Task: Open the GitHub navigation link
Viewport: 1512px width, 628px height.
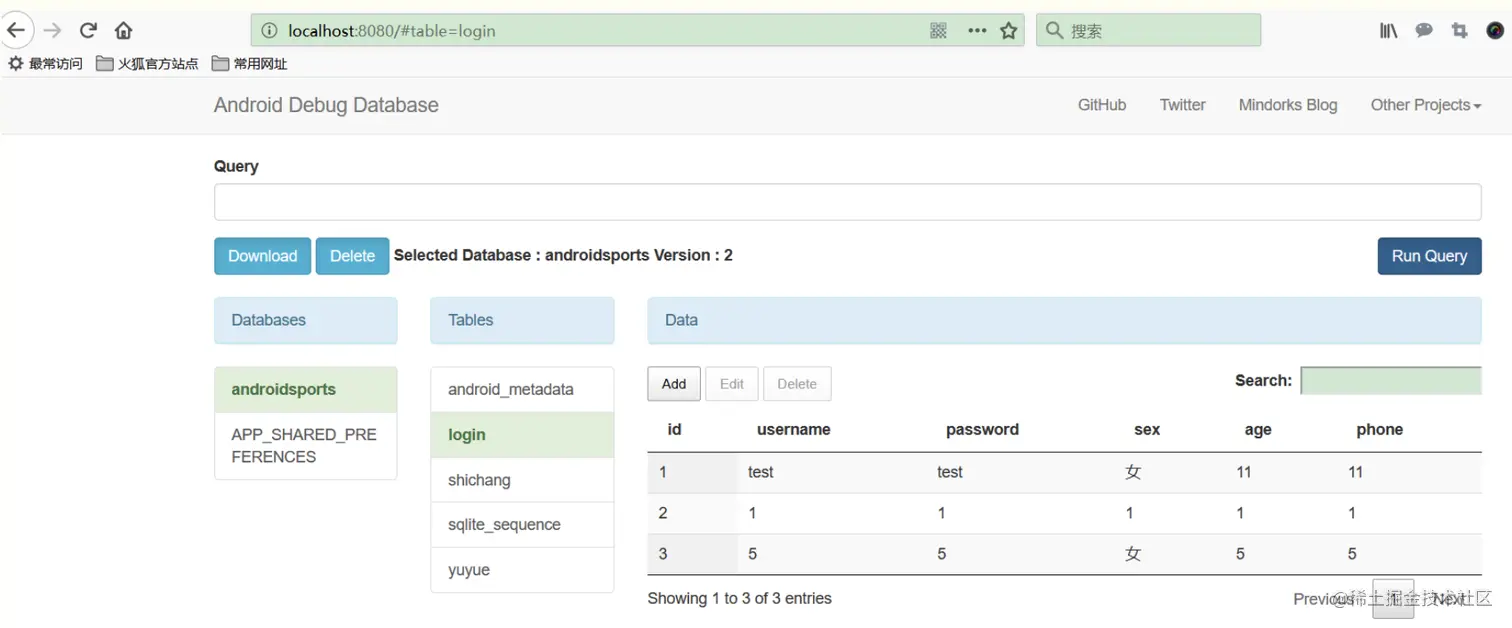Action: [x=1101, y=105]
